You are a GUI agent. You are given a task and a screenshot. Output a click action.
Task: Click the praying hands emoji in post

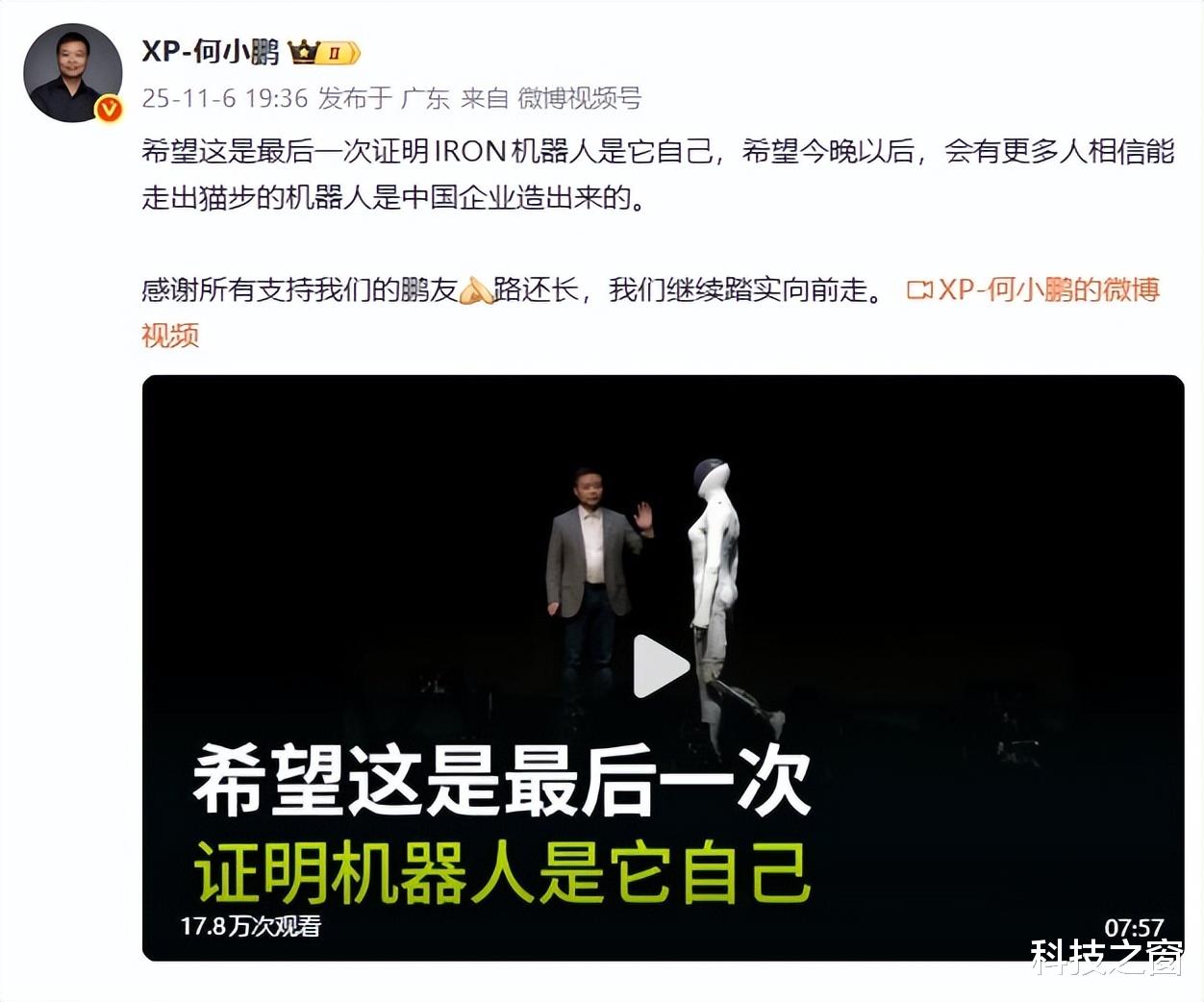pos(475,289)
